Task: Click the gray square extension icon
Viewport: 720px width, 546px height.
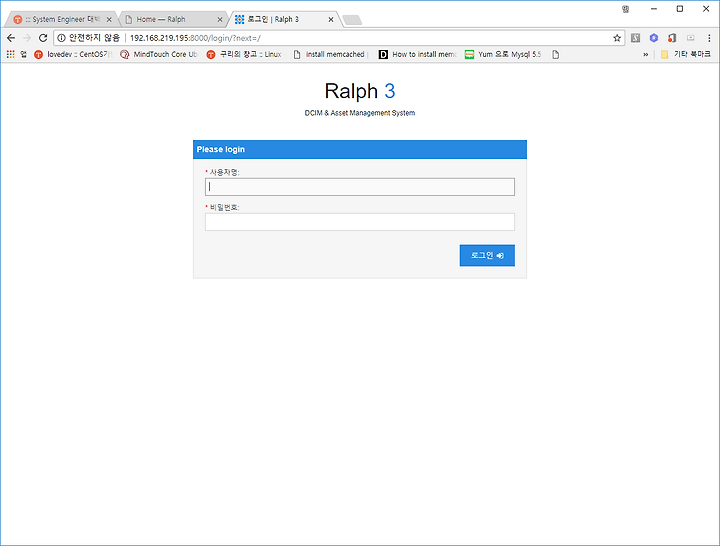Action: pos(636,38)
